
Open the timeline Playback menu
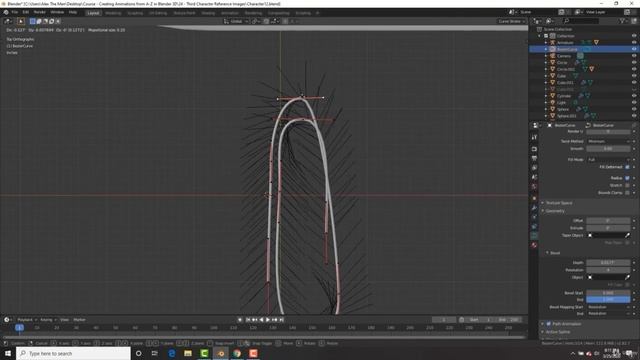[26, 320]
